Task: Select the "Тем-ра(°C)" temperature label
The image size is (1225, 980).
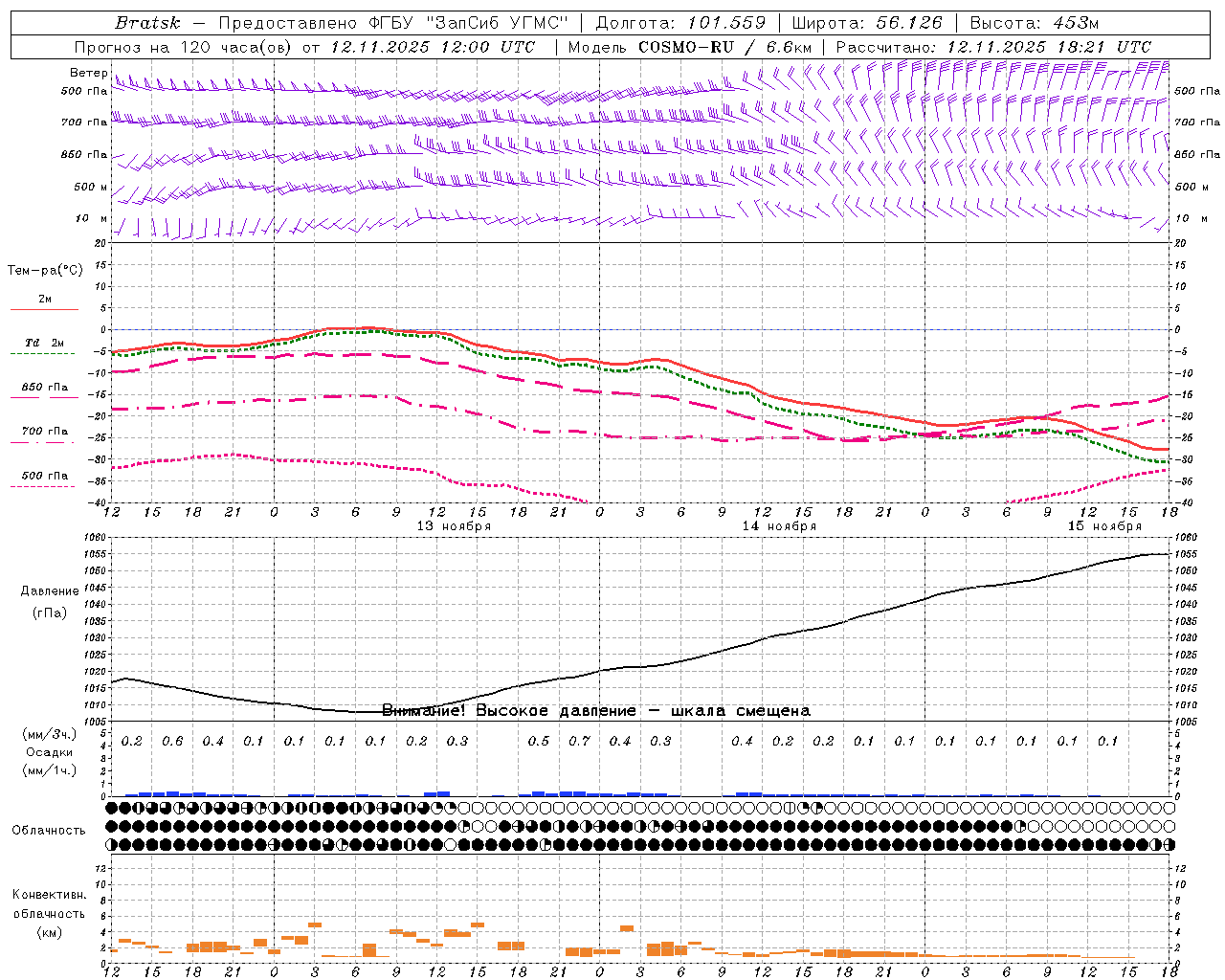Action: [45, 271]
